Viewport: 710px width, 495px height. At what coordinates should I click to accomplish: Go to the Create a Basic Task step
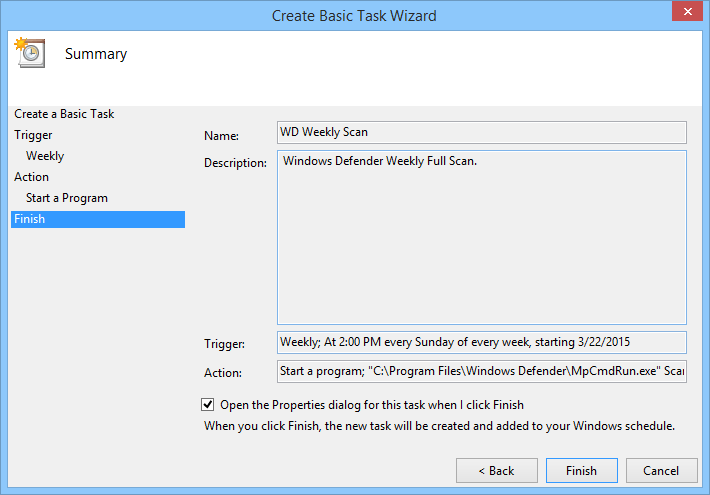click(x=64, y=114)
